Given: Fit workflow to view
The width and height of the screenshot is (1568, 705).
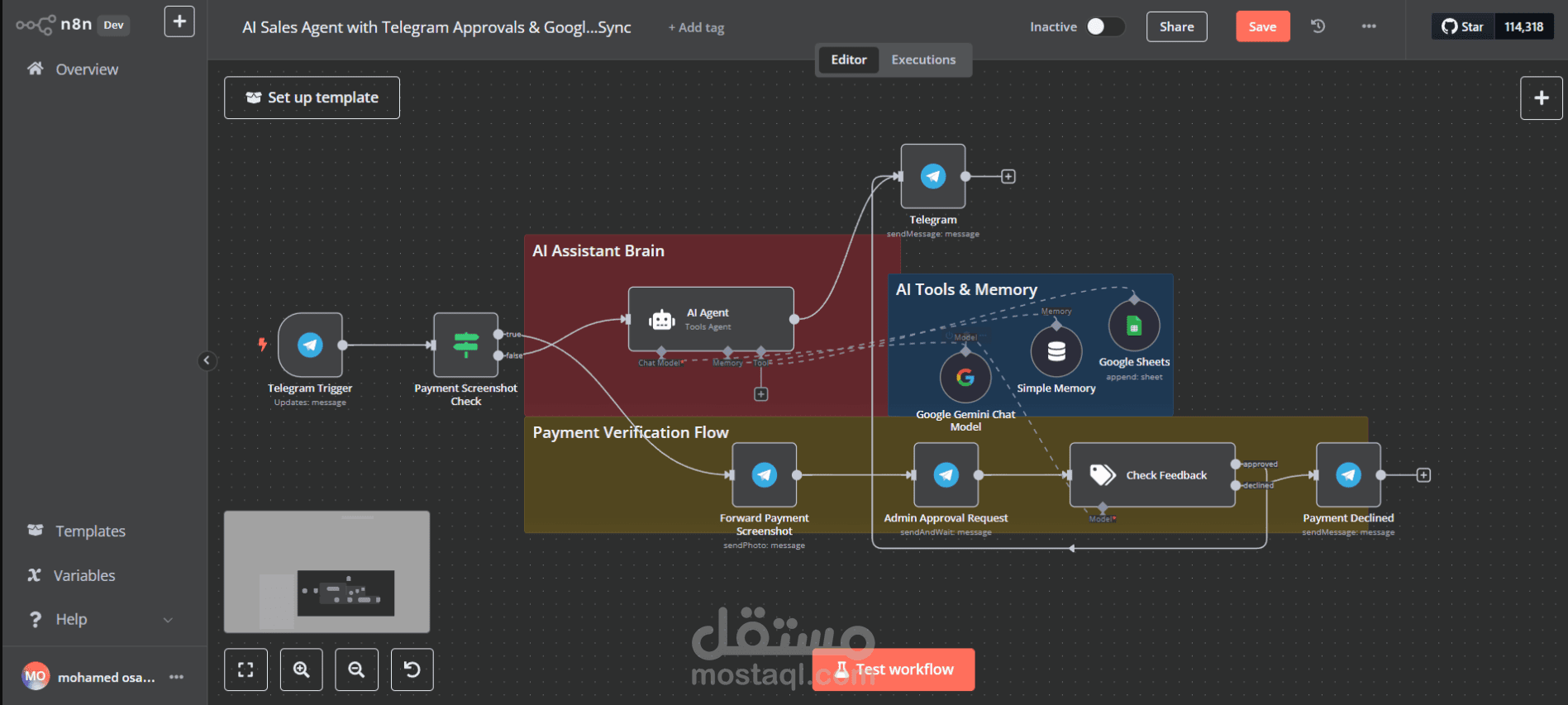Looking at the screenshot, I should pyautogui.click(x=246, y=669).
